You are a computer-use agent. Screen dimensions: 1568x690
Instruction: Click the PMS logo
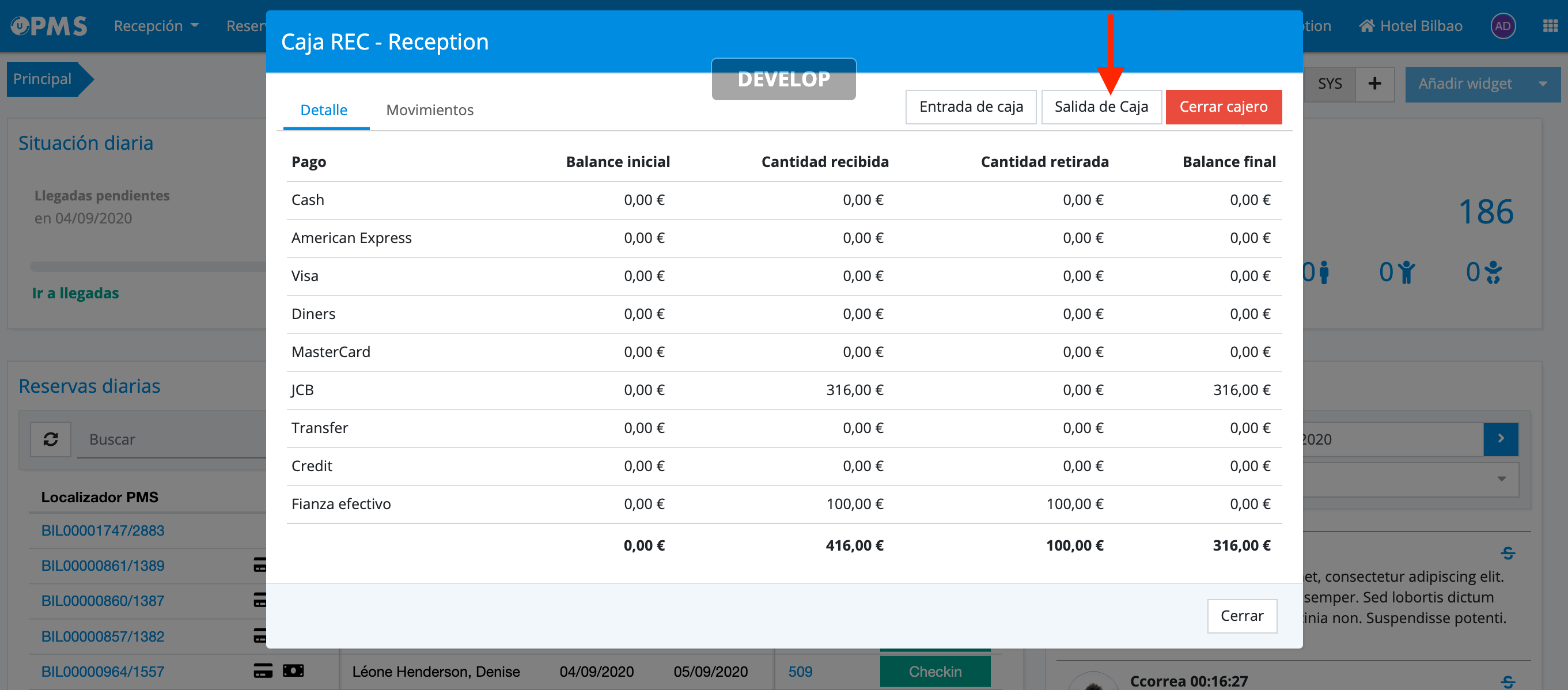pos(49,26)
